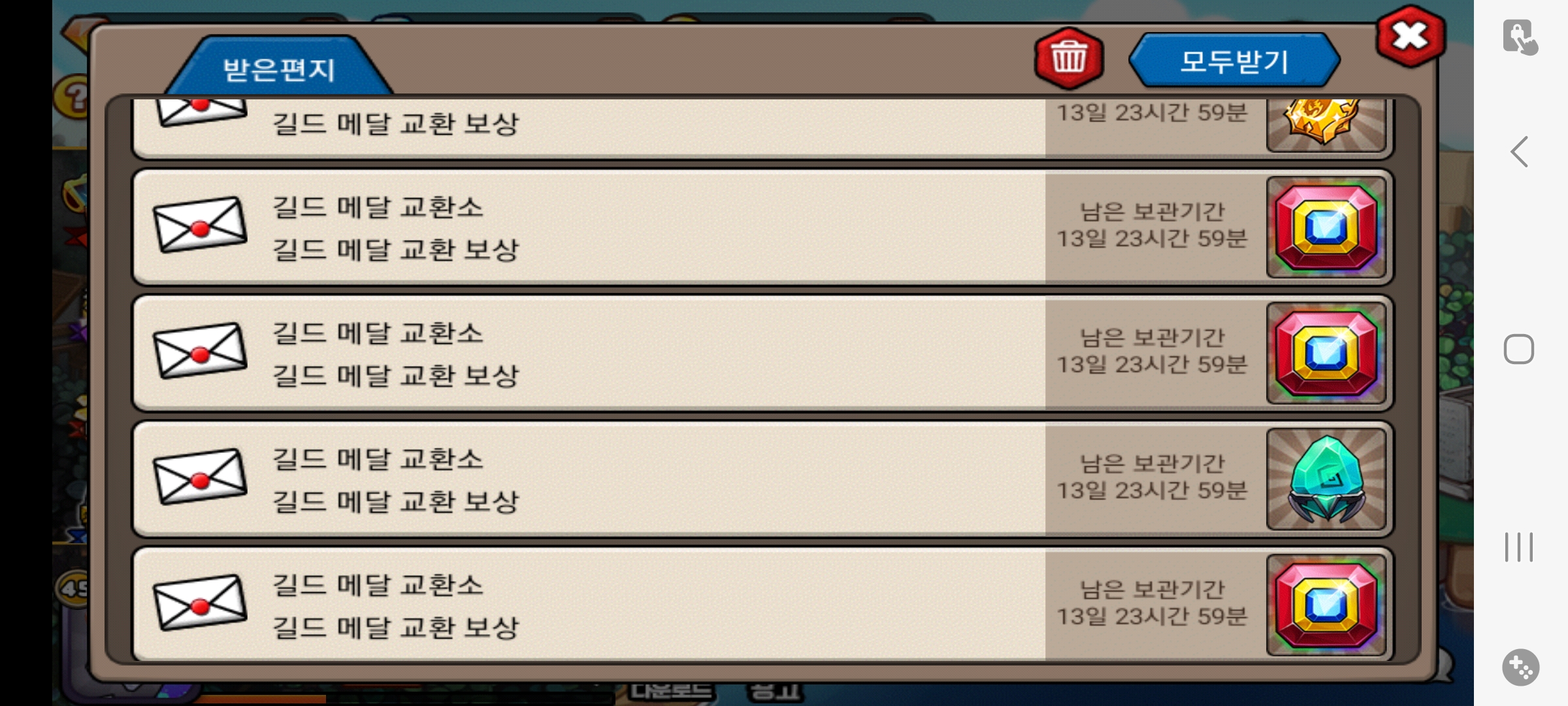Claim the third row's red gem reward
Image resolution: width=1568 pixels, height=706 pixels.
tap(1326, 353)
